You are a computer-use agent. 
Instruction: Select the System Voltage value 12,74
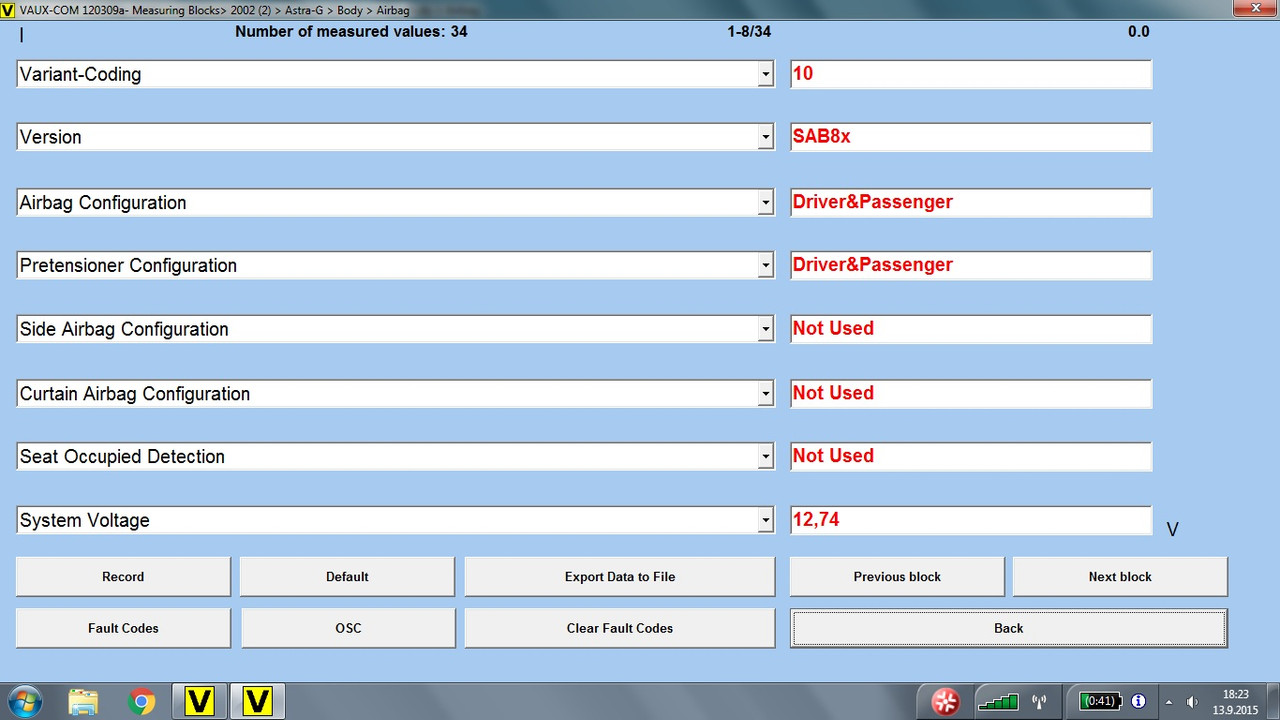971,520
